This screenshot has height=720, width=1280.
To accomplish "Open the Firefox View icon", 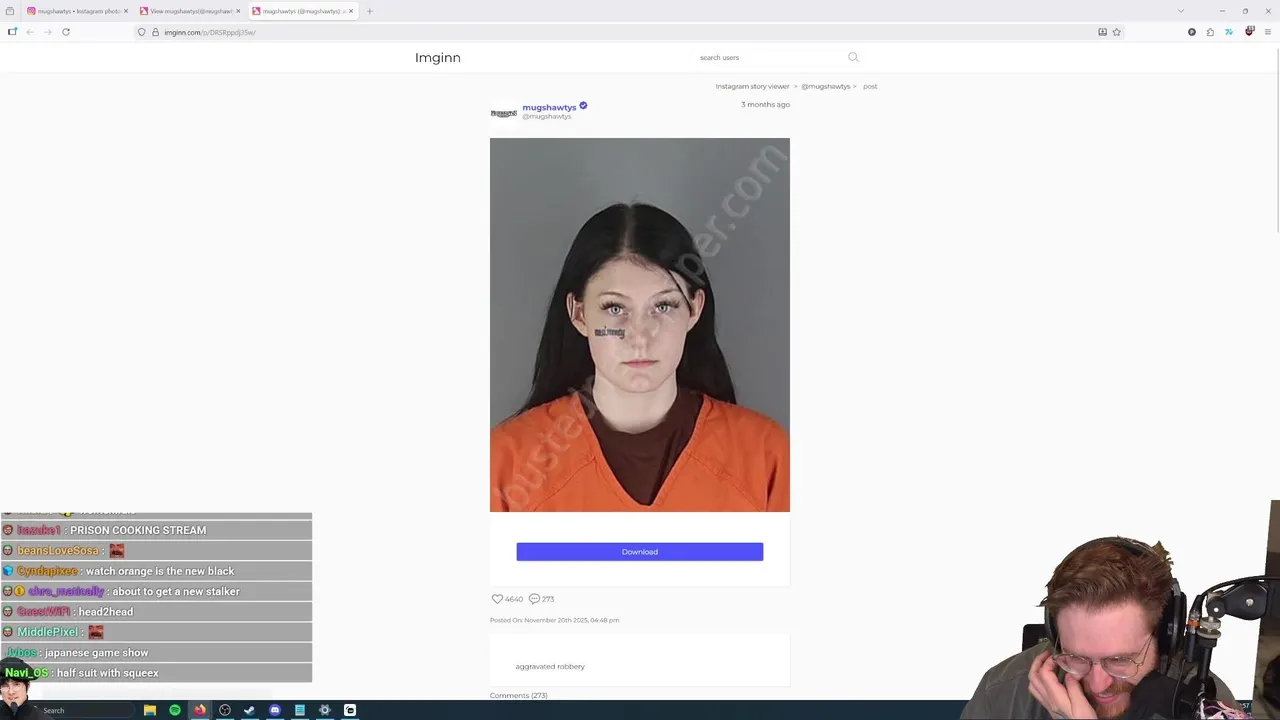I will (10, 11).
